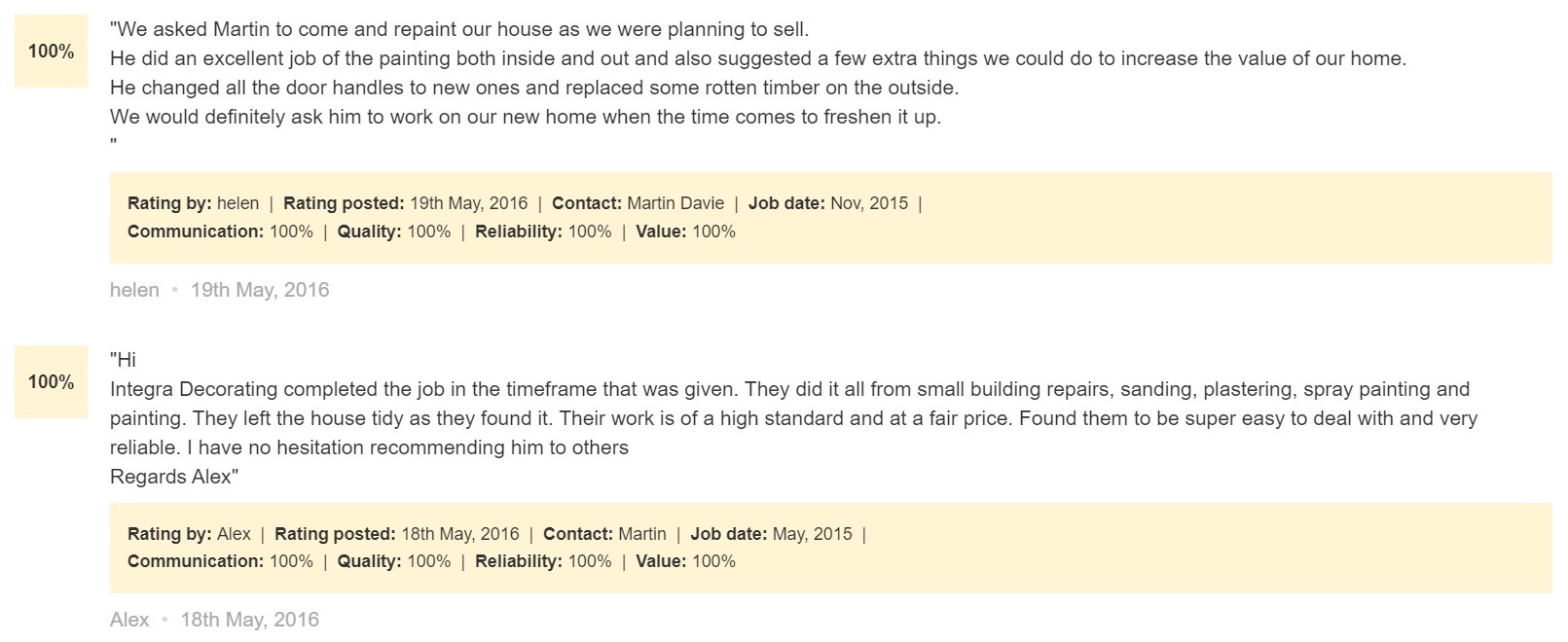The image size is (1568, 642).
Task: Click the Rating by: Alex label
Action: tap(189, 534)
